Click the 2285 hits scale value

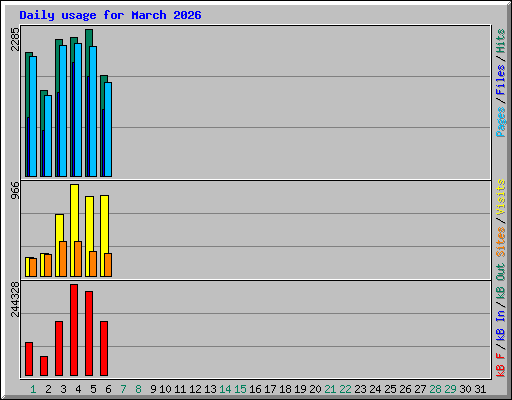tap(15, 39)
